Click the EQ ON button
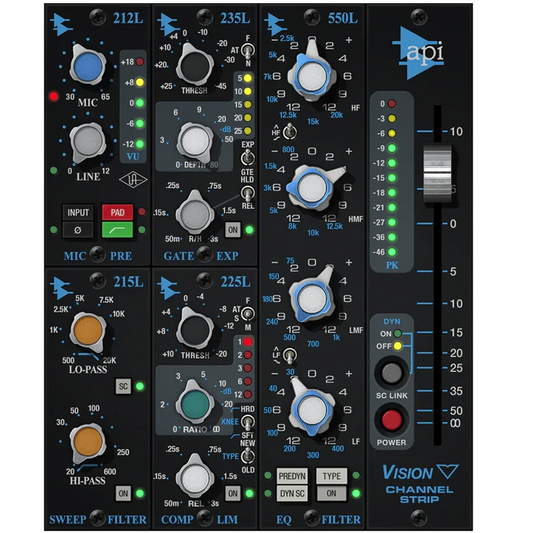 pyautogui.click(x=332, y=494)
